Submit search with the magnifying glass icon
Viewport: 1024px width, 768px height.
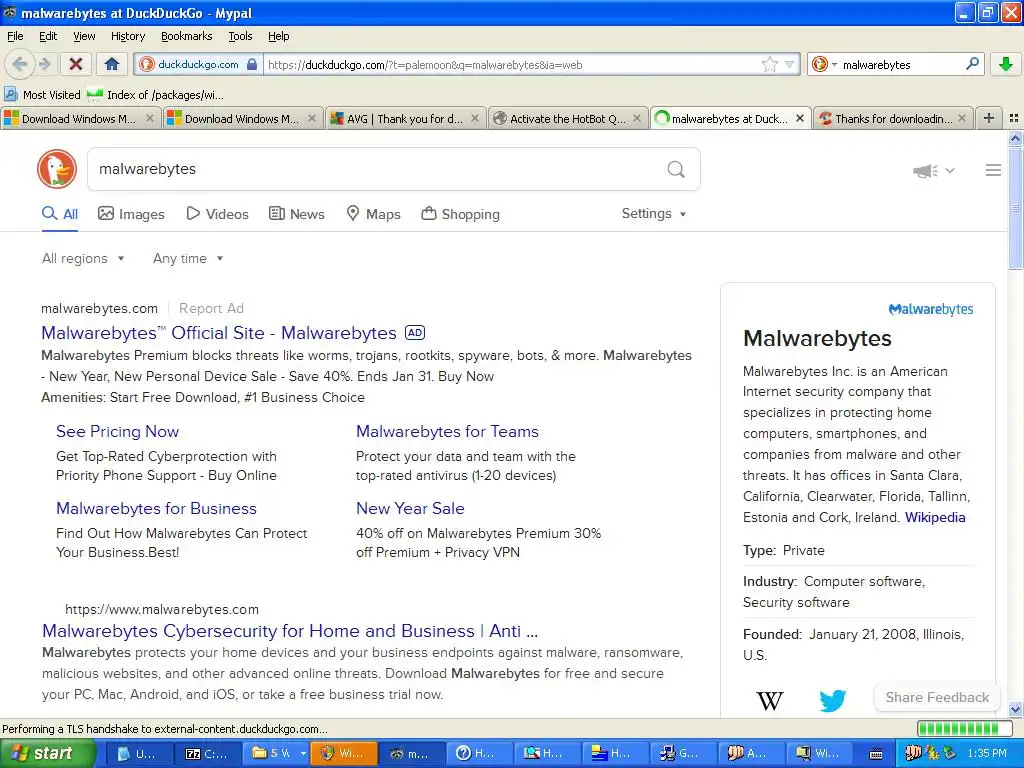[676, 169]
